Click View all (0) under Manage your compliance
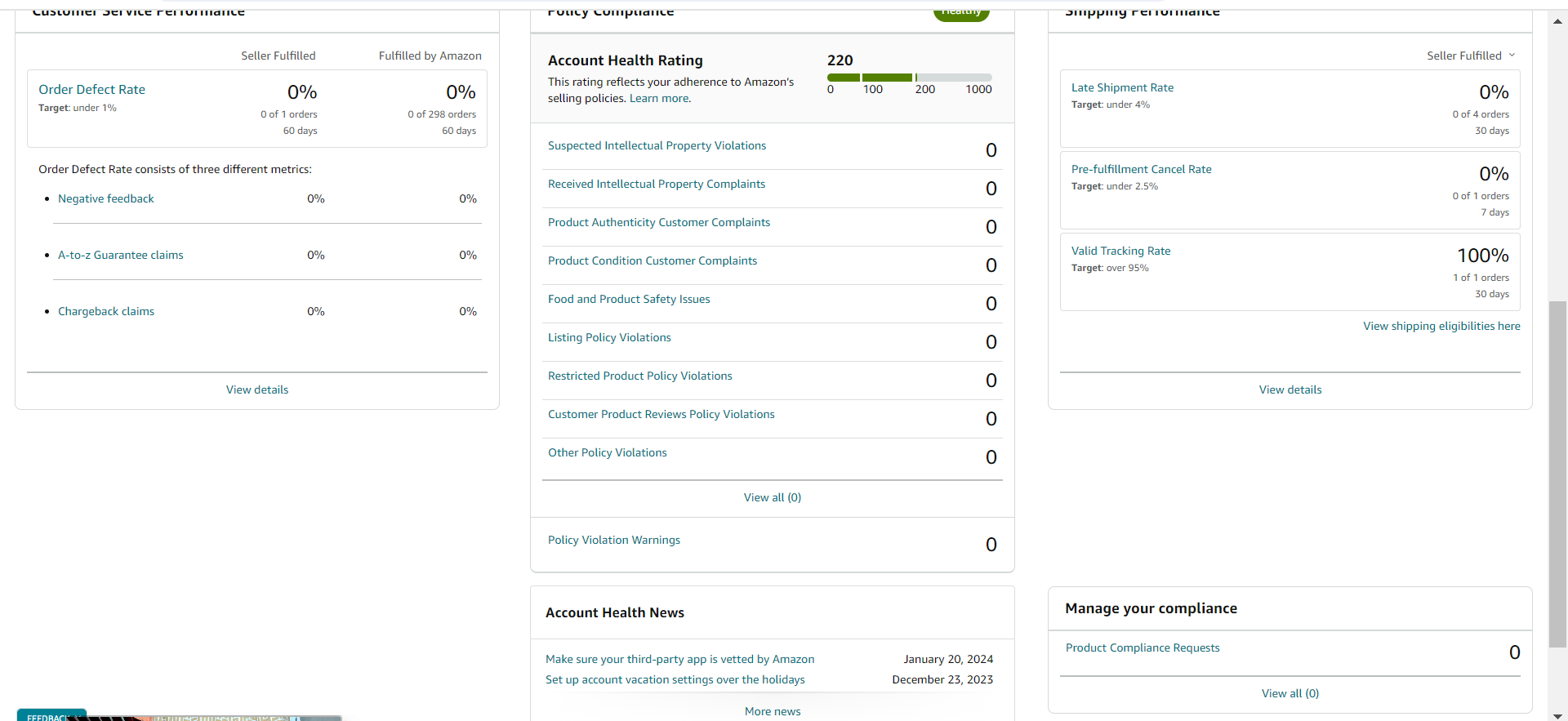 click(1290, 693)
